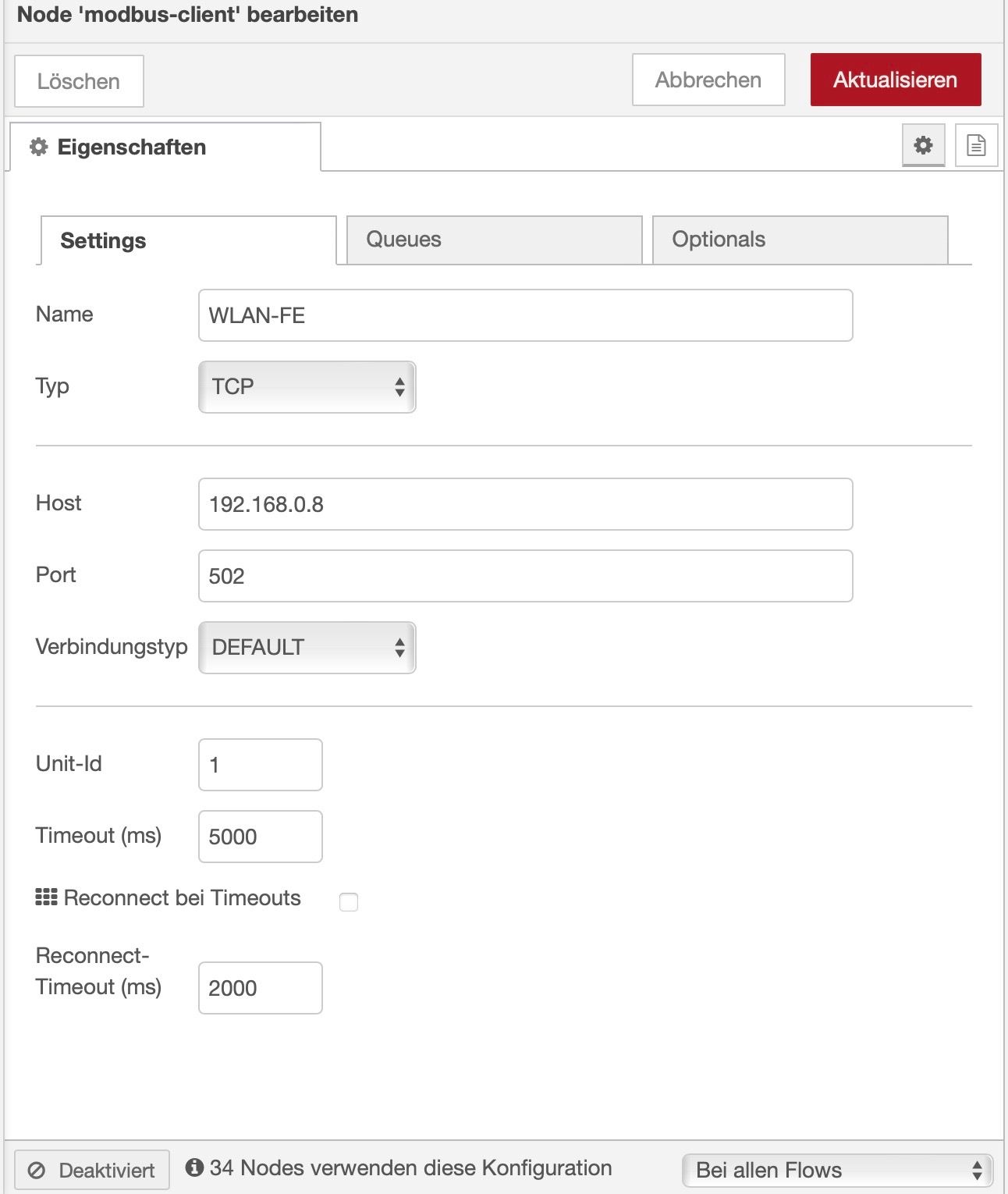Open the Typ TCP dropdown

pyautogui.click(x=307, y=387)
